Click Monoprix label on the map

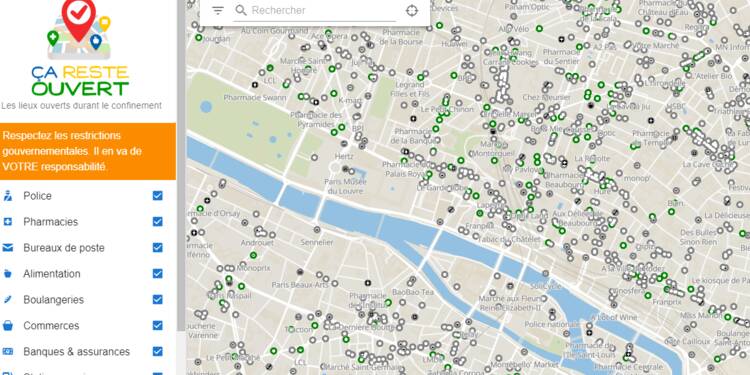point(254,268)
